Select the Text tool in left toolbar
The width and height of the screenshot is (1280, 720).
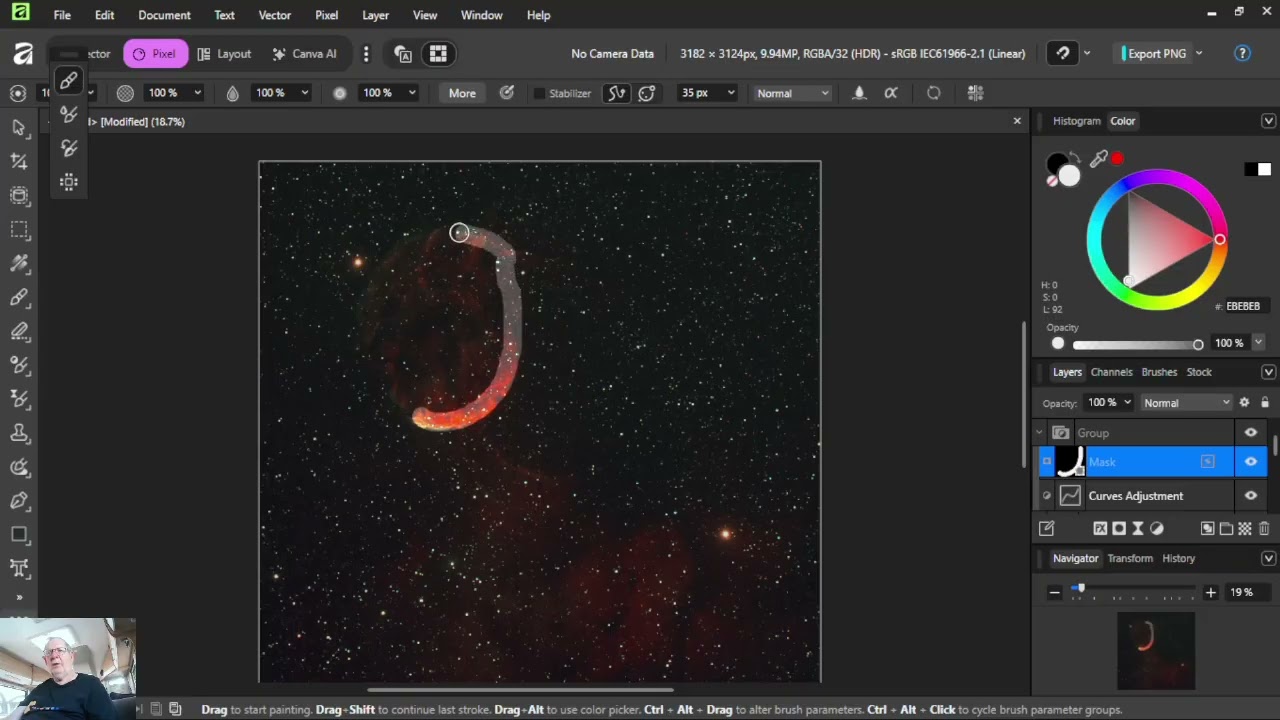pos(18,569)
